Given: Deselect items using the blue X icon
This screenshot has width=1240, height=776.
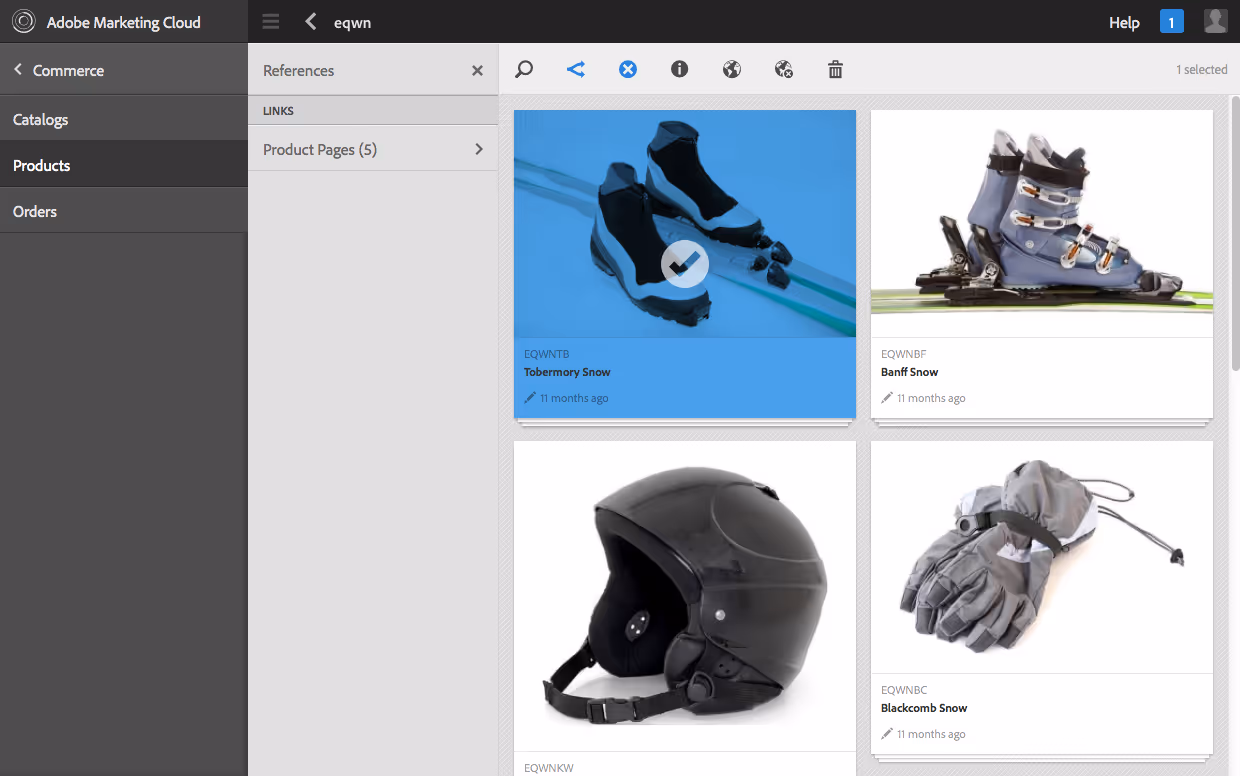Looking at the screenshot, I should (628, 69).
